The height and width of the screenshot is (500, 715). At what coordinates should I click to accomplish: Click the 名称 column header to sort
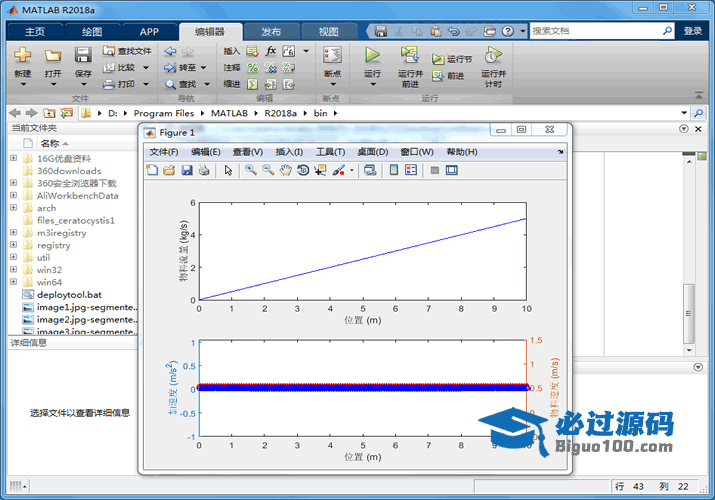50,143
